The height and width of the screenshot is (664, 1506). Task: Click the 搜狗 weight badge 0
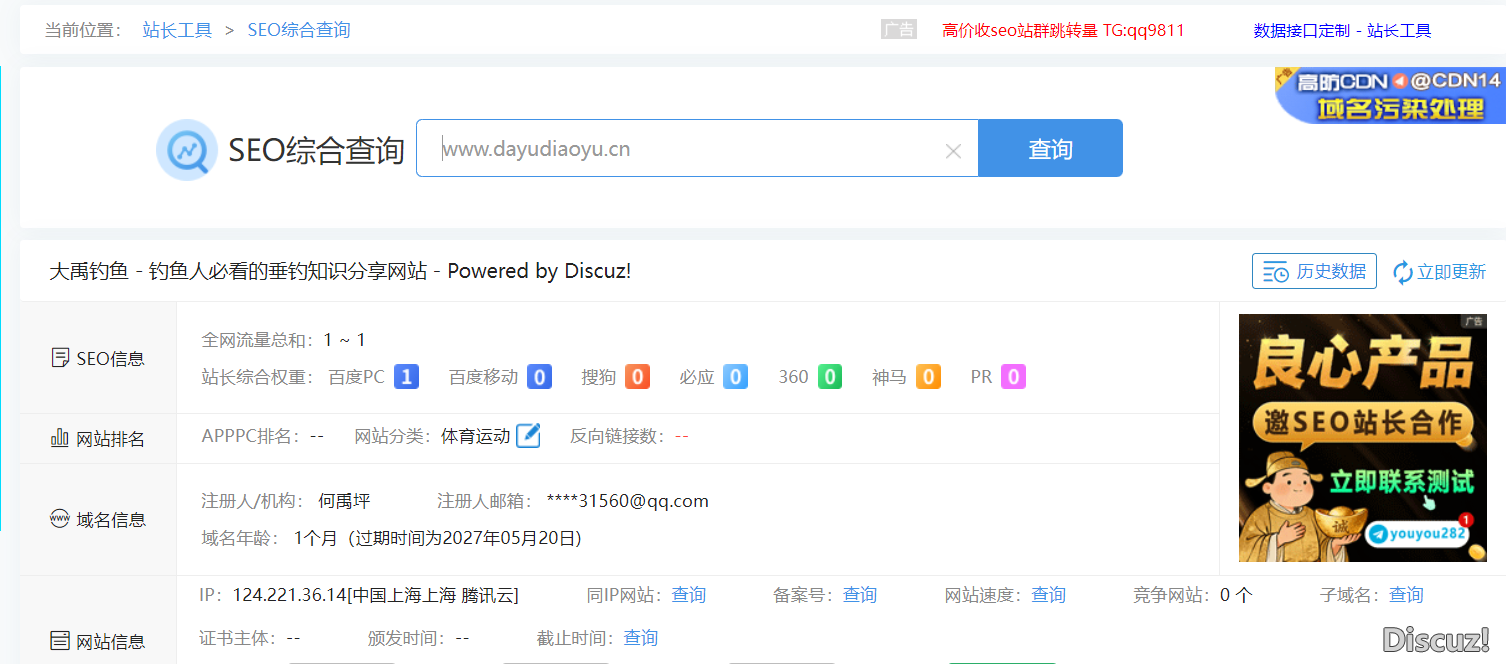pos(638,377)
